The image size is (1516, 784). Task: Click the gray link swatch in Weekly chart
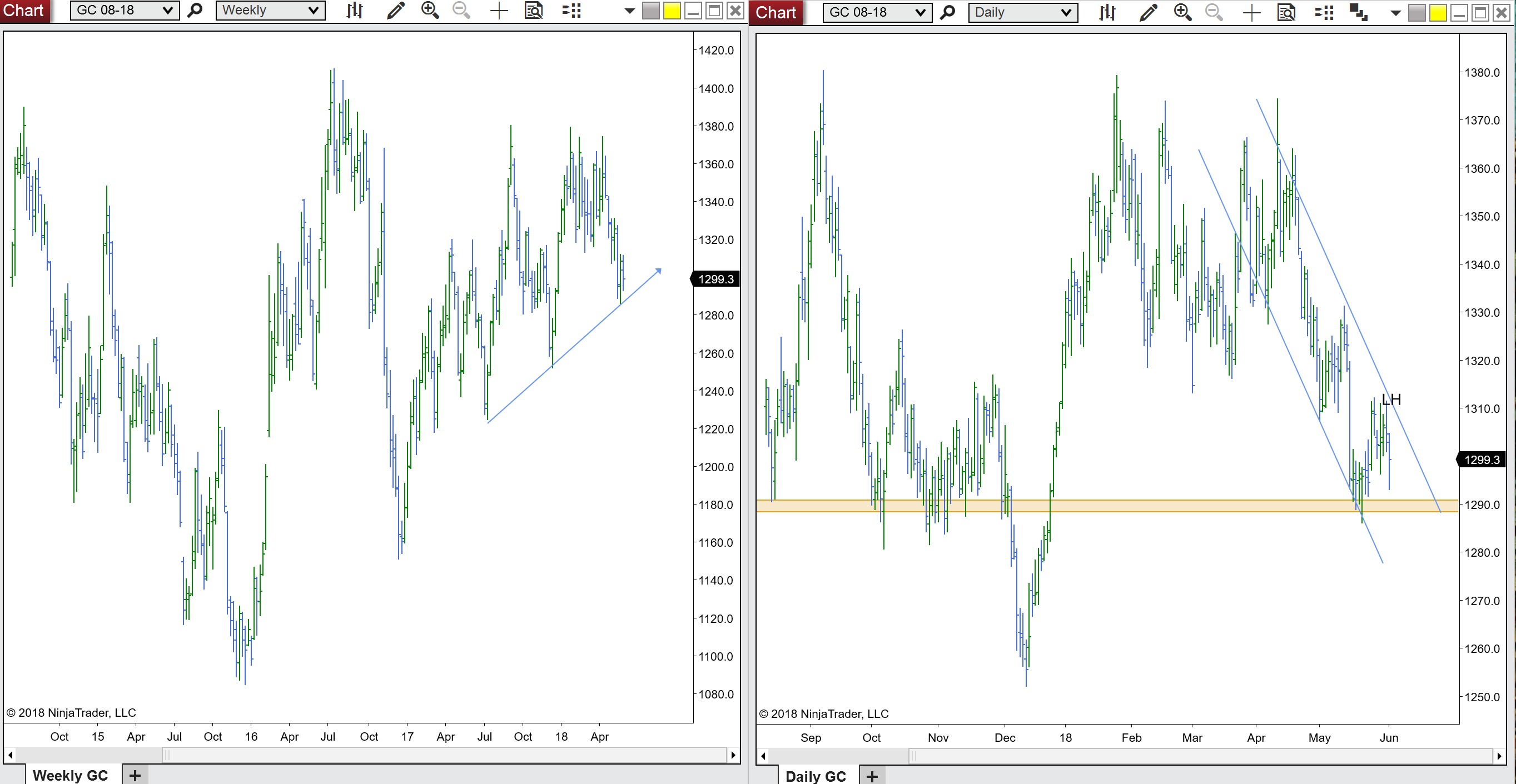(651, 11)
